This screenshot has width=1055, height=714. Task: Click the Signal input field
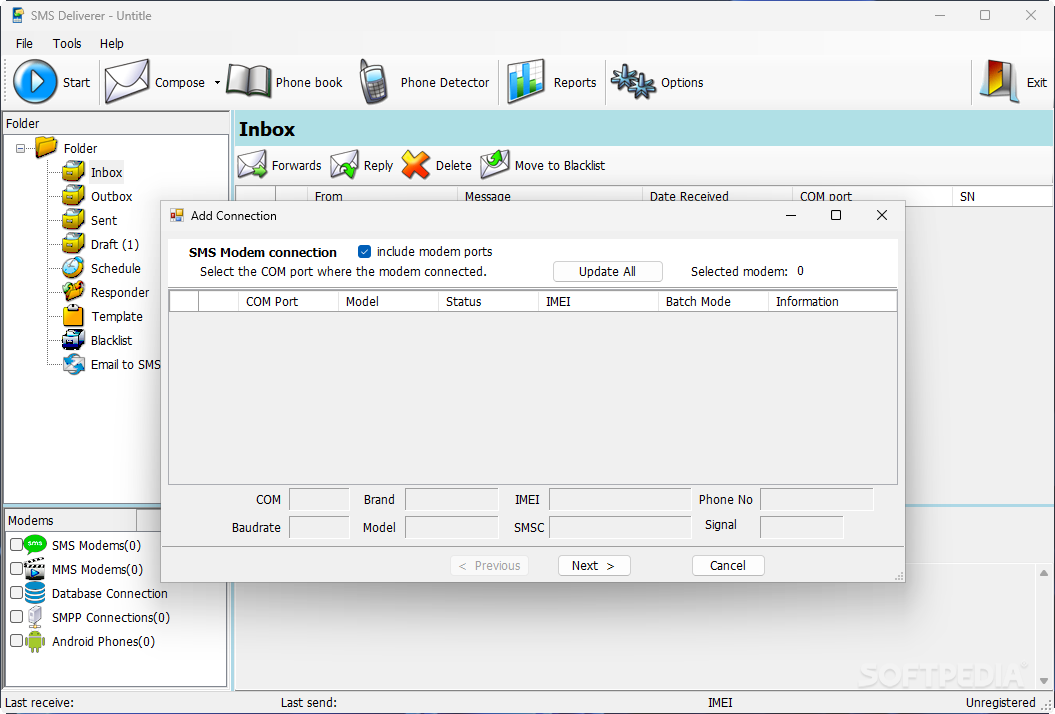pos(801,528)
